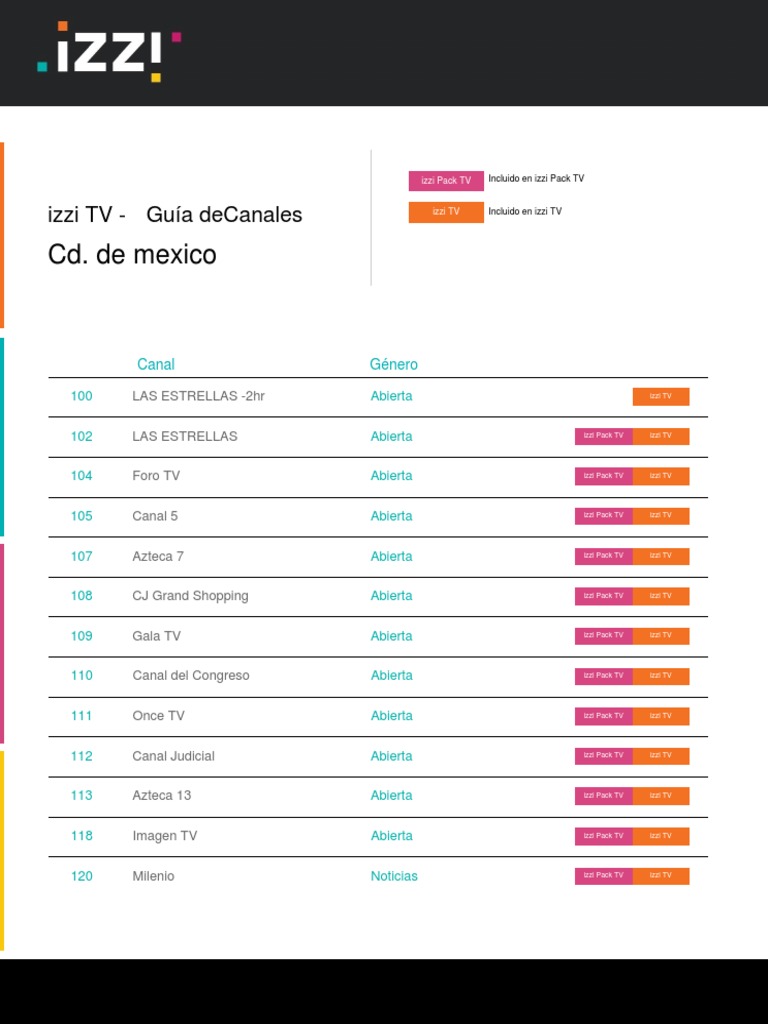Click channel number 107
Screen dimensions: 768x1024
[x=81, y=556]
